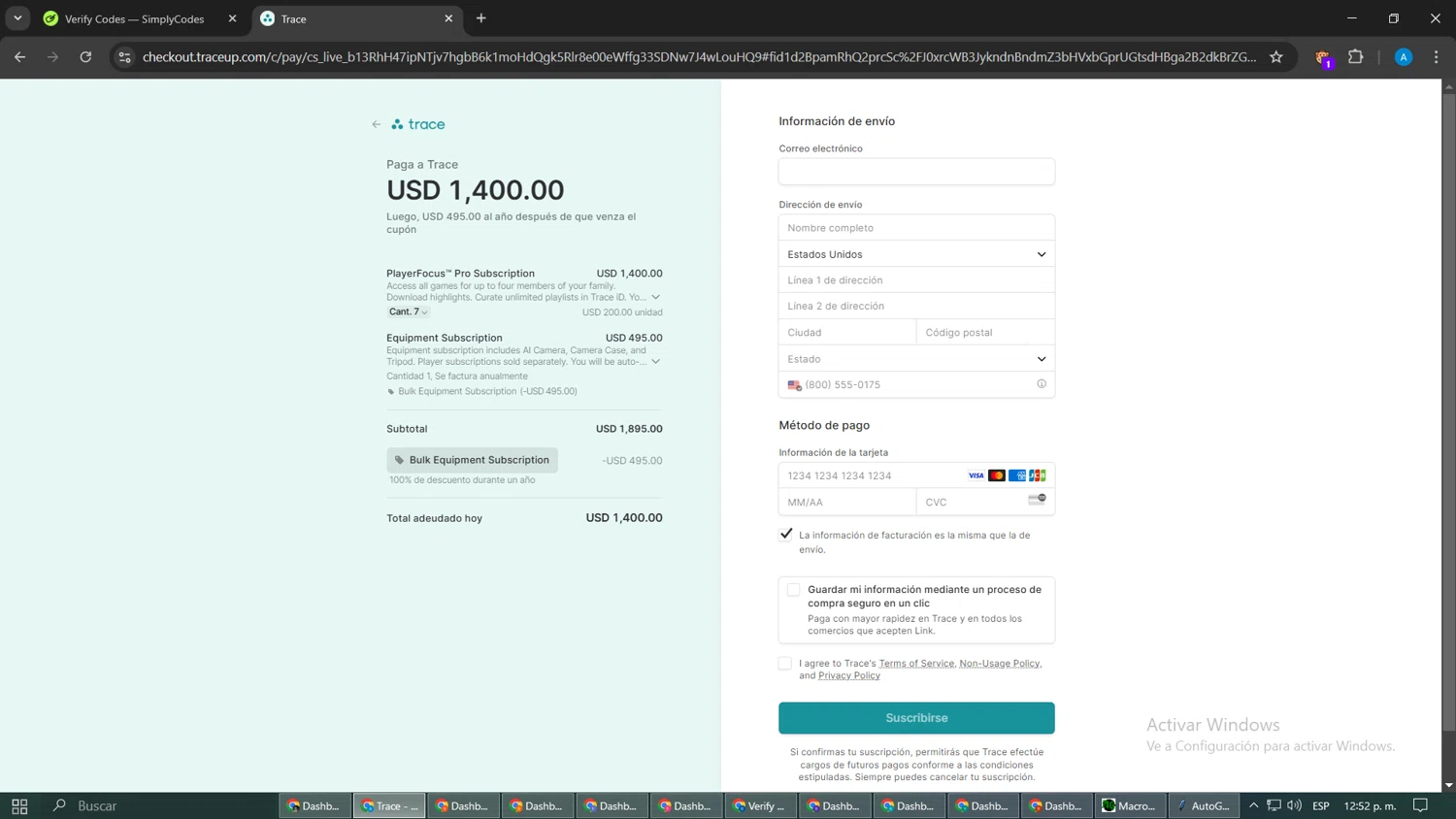Click the US flag phone country icon
1456x819 pixels.
coord(794,385)
